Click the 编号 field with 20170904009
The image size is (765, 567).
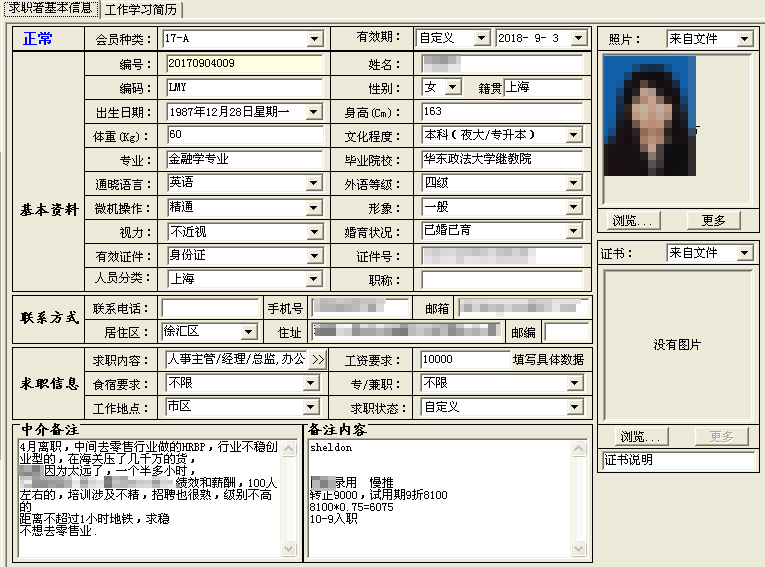point(244,63)
